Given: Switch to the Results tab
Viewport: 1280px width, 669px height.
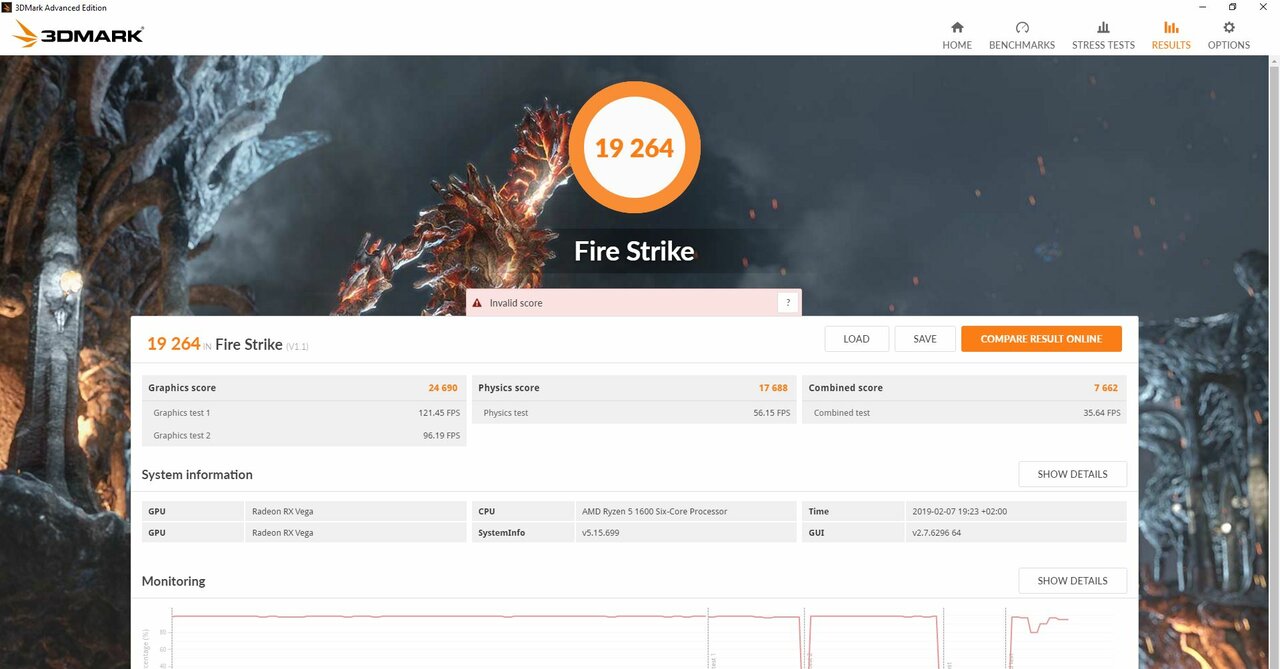Looking at the screenshot, I should click(x=1171, y=35).
